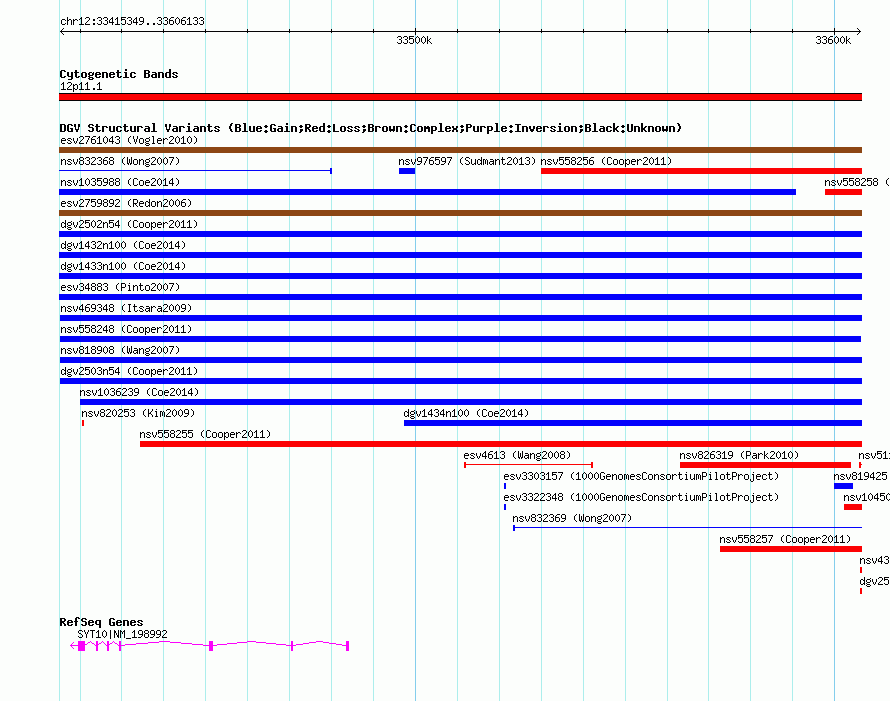Click the RefSeq Genes track title
Viewport: 890px width, 701px height.
point(101,622)
